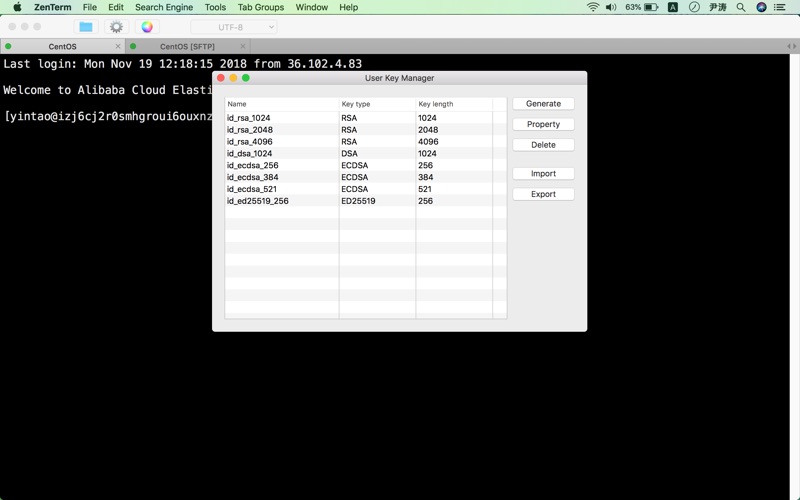
Task: Open the Edit menu
Action: point(116,7)
